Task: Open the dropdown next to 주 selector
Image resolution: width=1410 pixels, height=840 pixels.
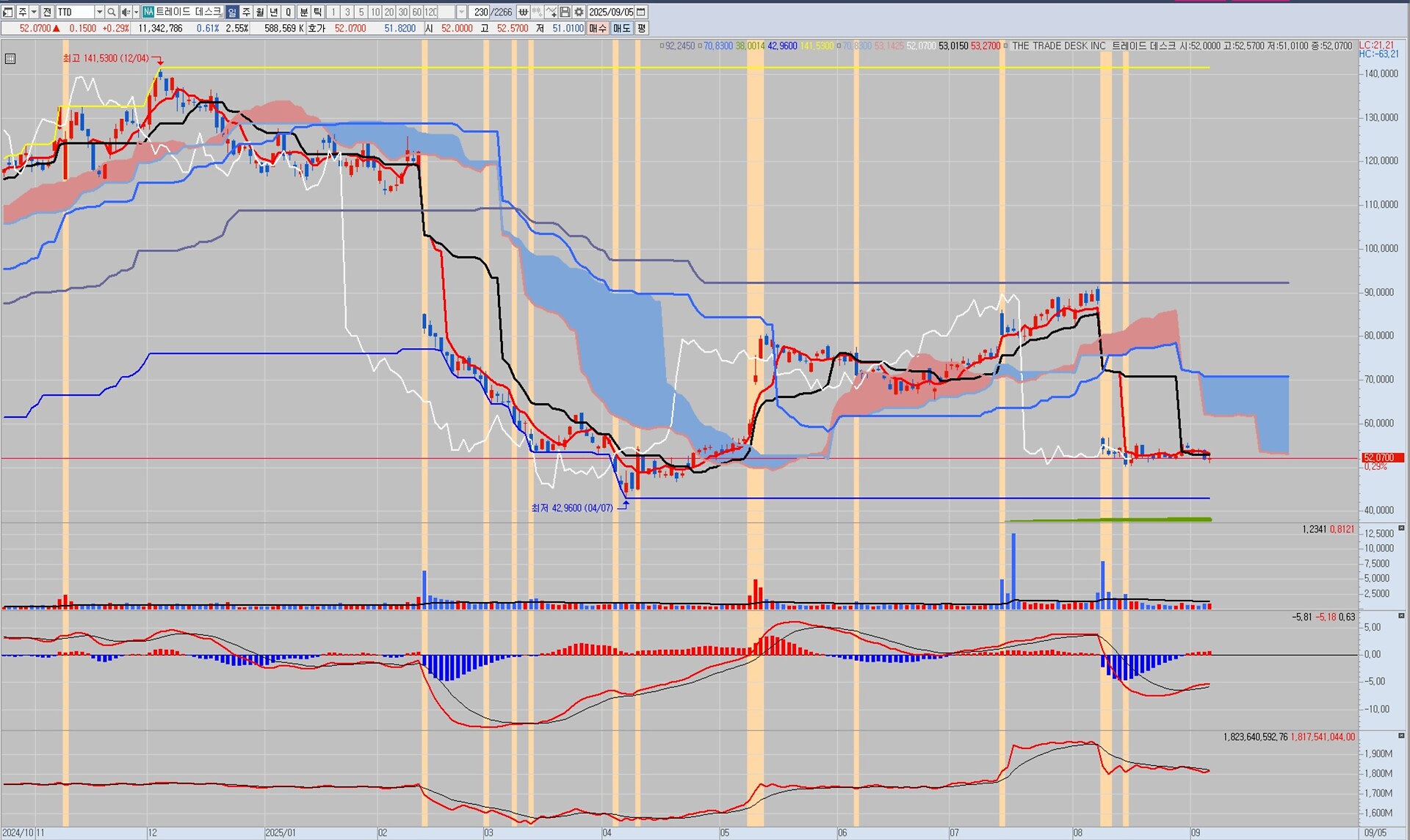Action: (34, 12)
